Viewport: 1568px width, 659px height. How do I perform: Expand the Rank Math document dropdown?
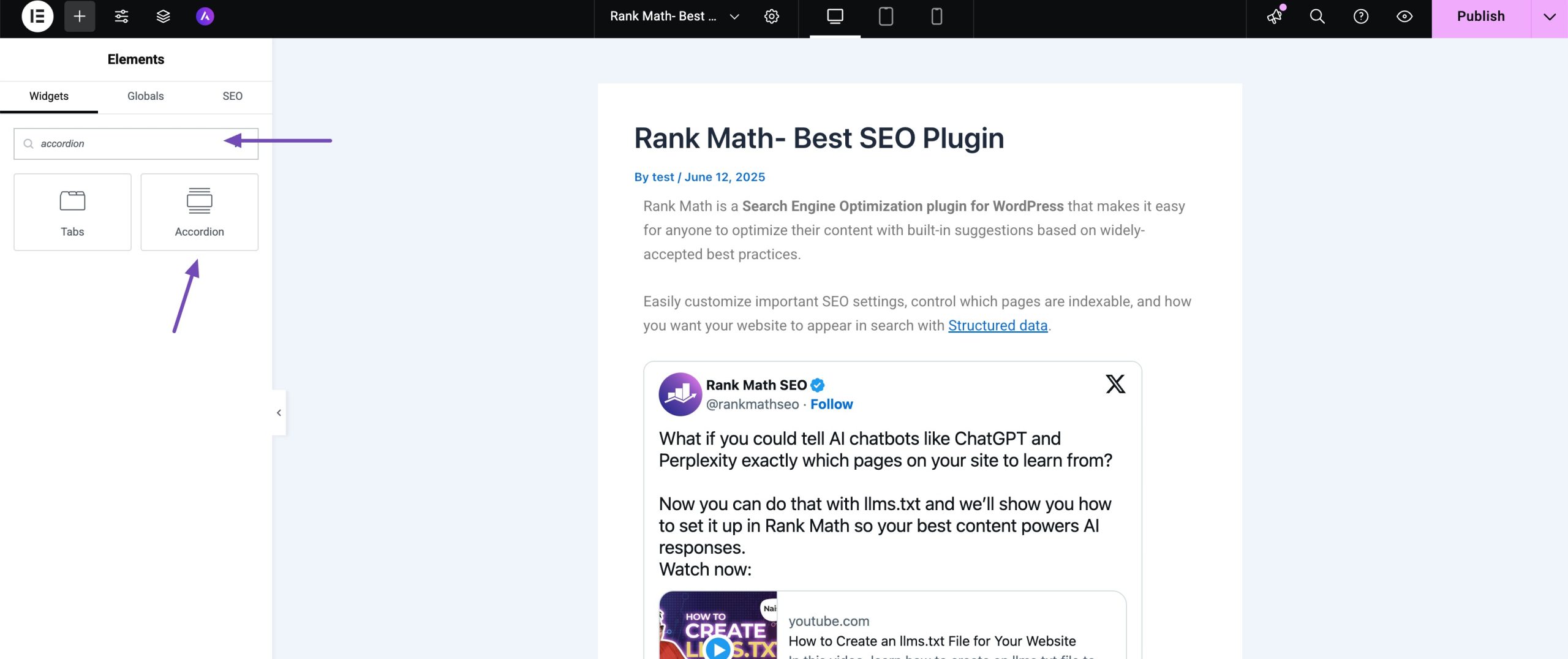pos(734,17)
